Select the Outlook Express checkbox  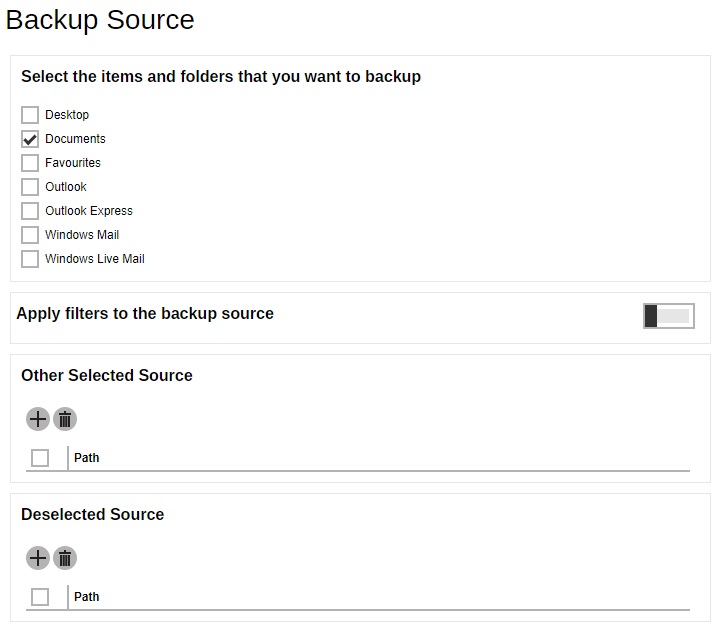coord(30,211)
